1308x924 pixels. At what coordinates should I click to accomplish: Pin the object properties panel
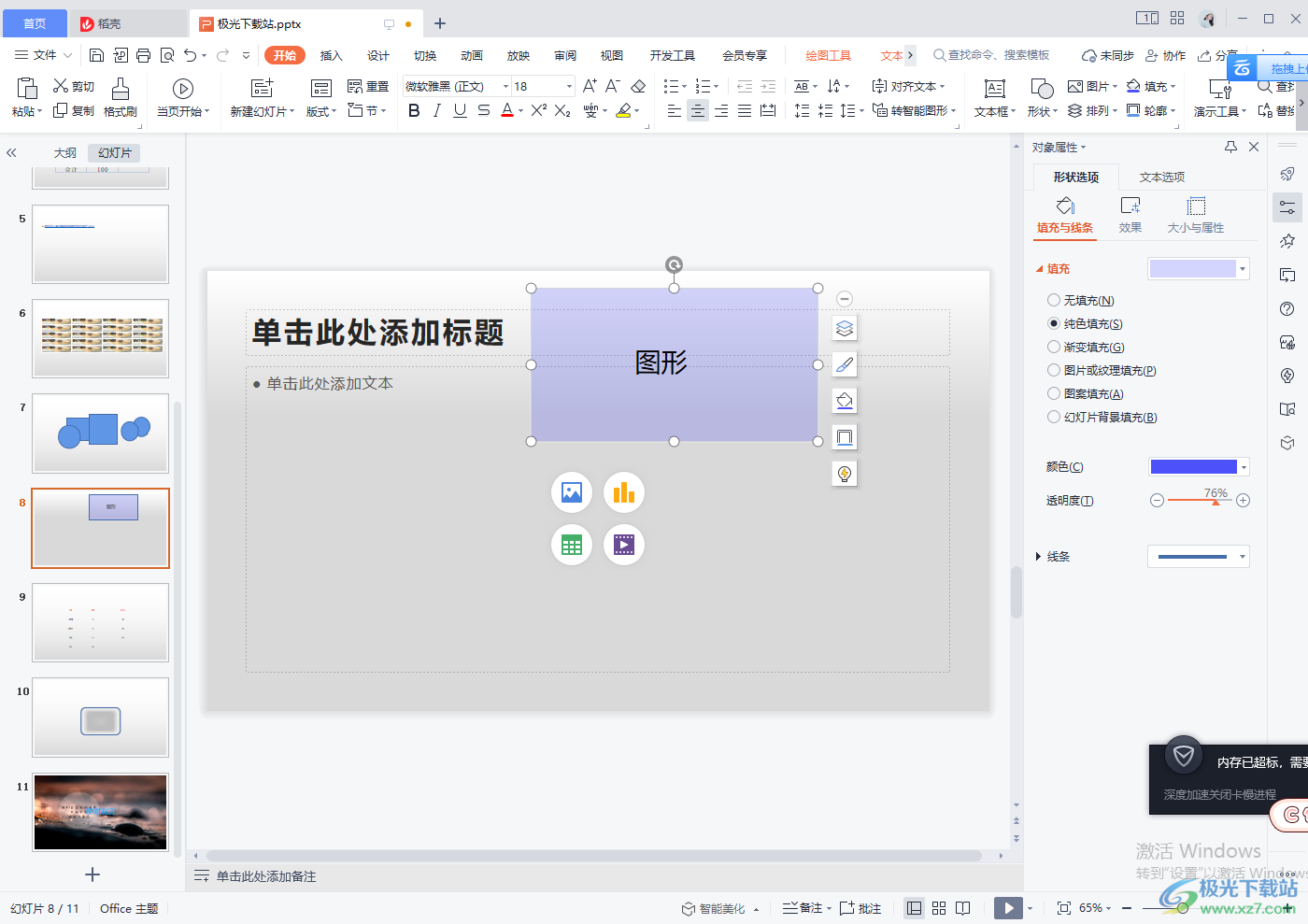click(x=1230, y=147)
